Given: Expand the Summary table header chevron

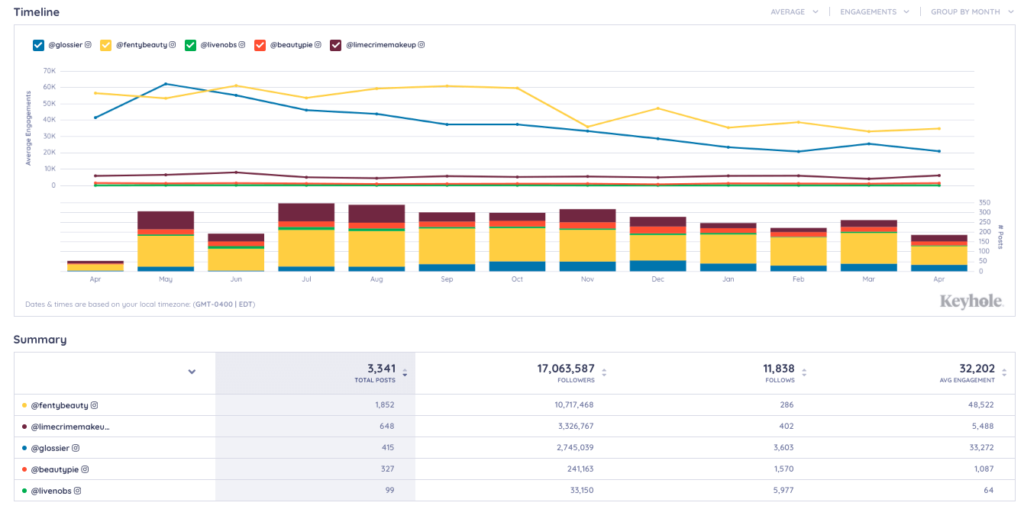Looking at the screenshot, I should coord(192,372).
